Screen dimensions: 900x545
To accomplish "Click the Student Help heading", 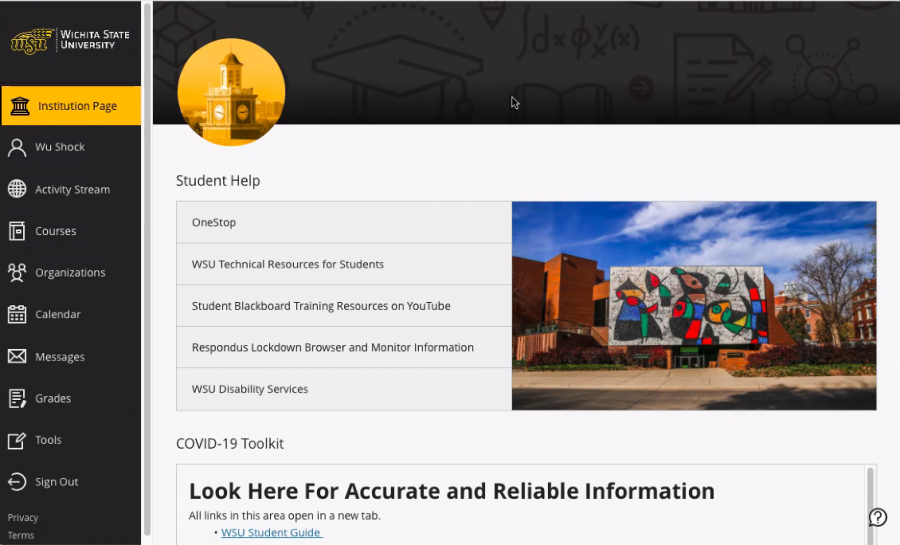I will 218,181.
